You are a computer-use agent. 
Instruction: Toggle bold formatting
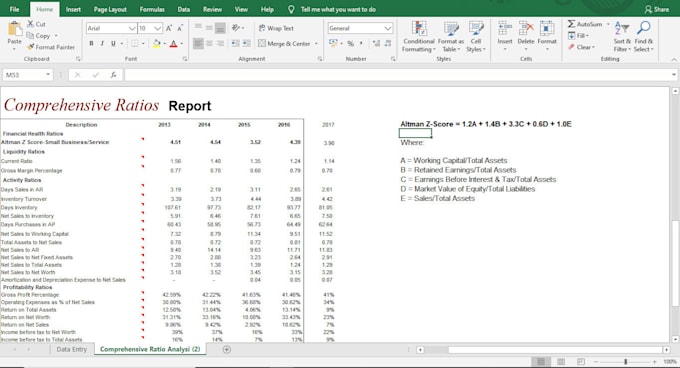pos(91,43)
